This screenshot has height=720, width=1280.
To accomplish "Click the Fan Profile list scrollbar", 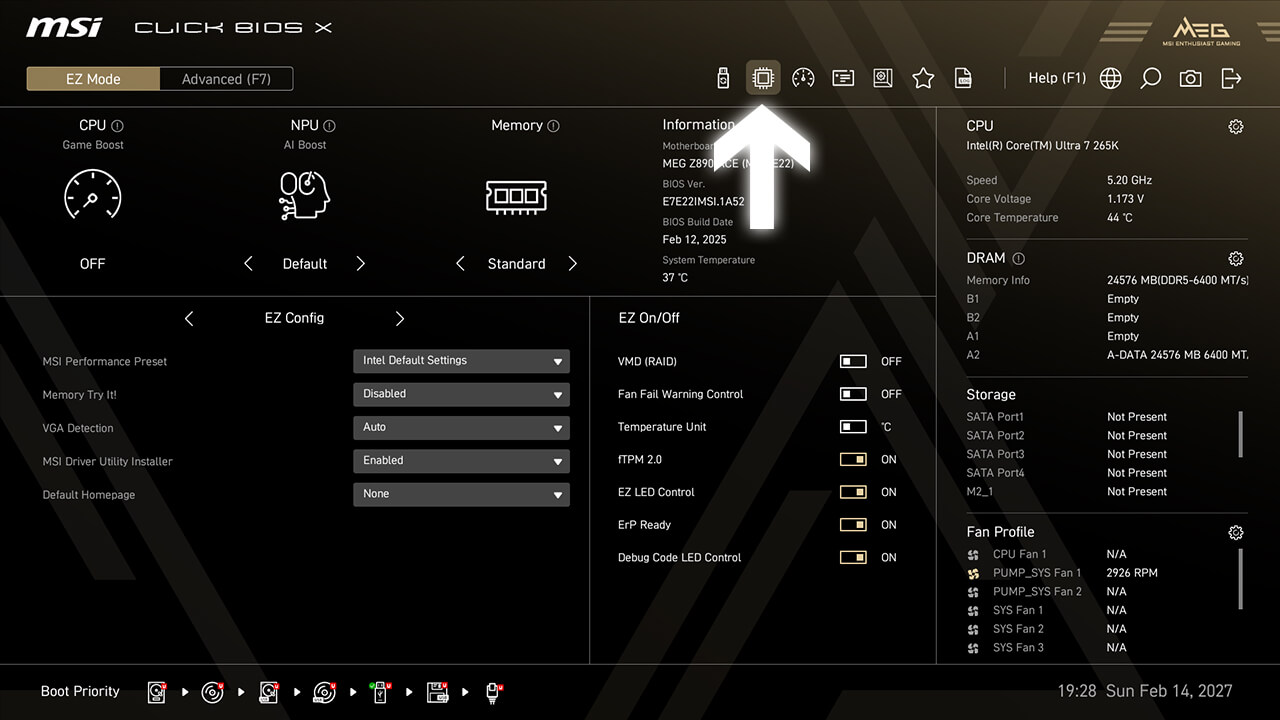I will tap(1241, 578).
